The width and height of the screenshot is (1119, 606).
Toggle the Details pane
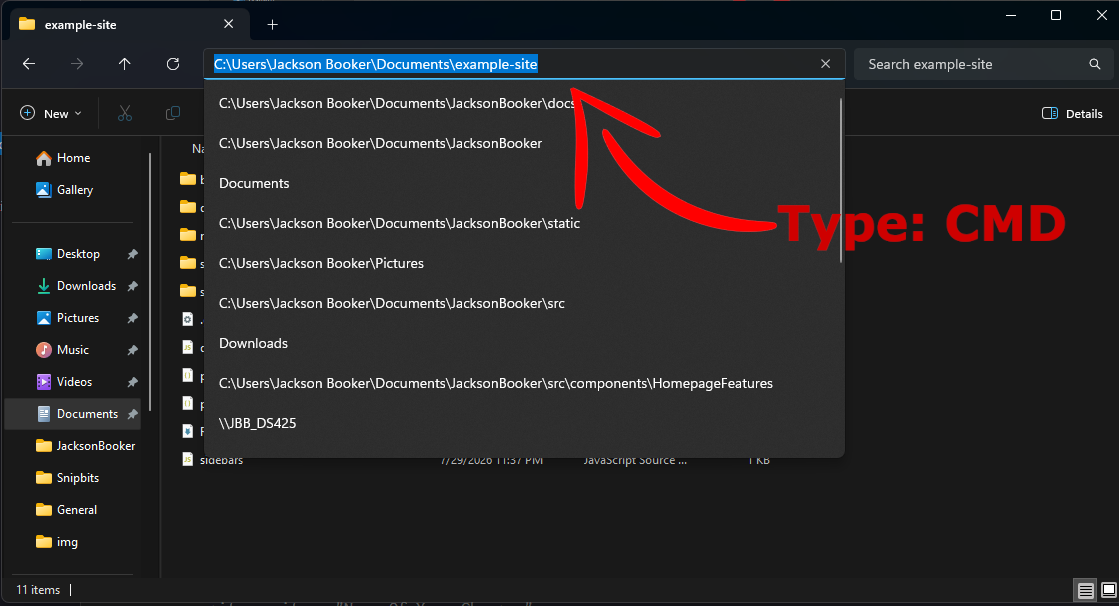coord(1072,113)
